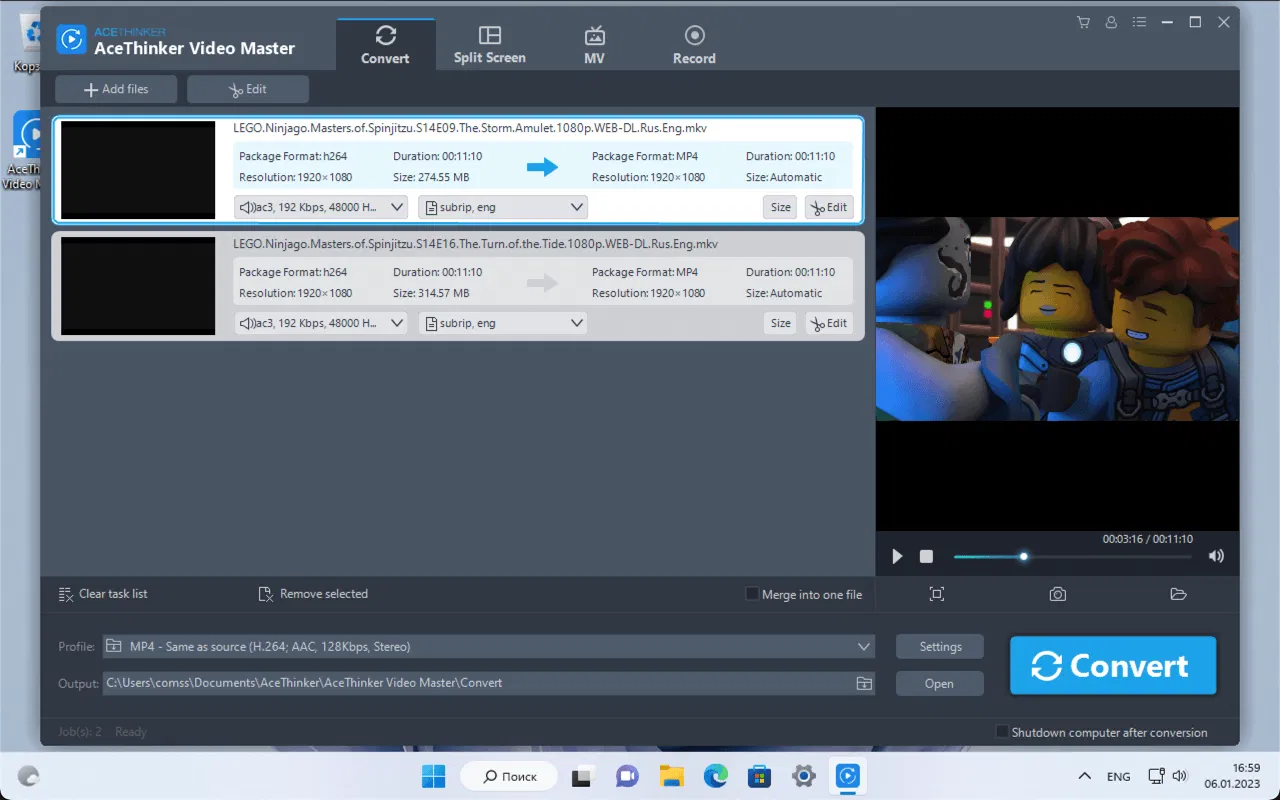Switch to the Split Screen tab
Viewport: 1280px width, 800px height.
pyautogui.click(x=489, y=45)
